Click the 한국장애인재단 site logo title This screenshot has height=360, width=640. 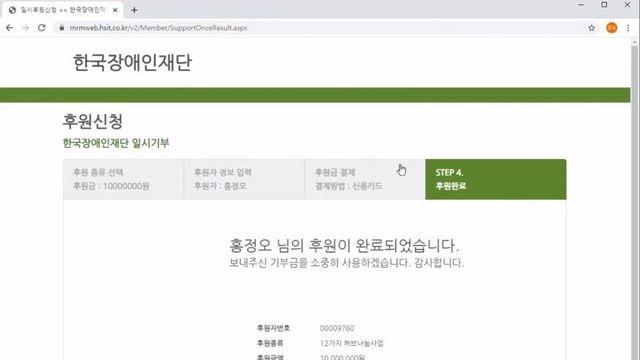132,62
